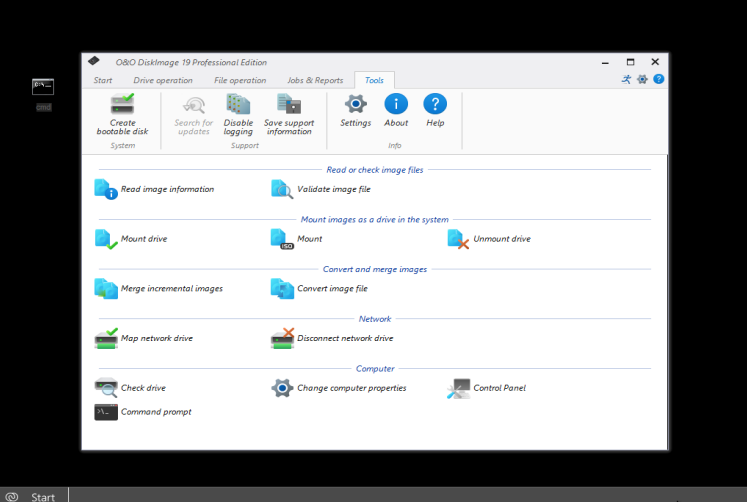Click the Unmount drive label

pos(502,239)
